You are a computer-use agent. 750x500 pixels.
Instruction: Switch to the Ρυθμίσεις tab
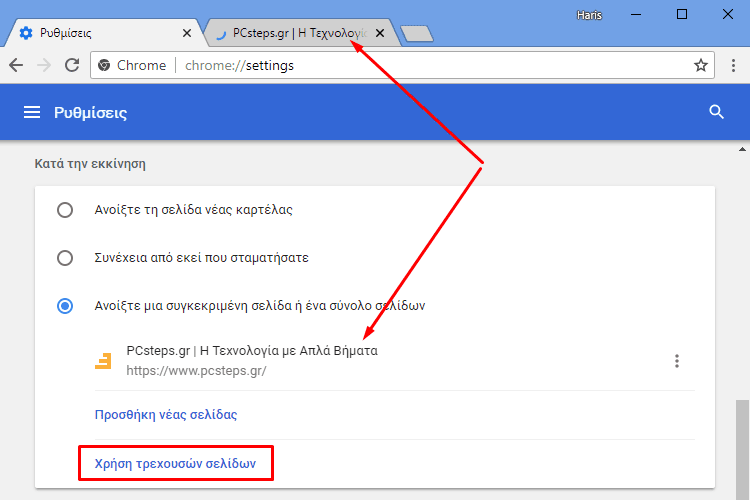[x=103, y=33]
